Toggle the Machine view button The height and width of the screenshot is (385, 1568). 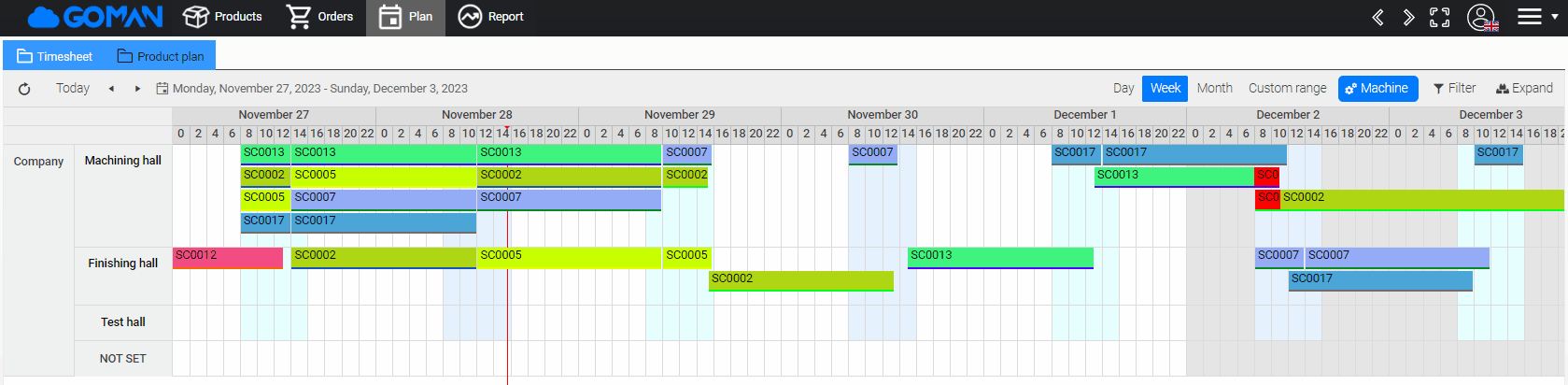(1377, 89)
